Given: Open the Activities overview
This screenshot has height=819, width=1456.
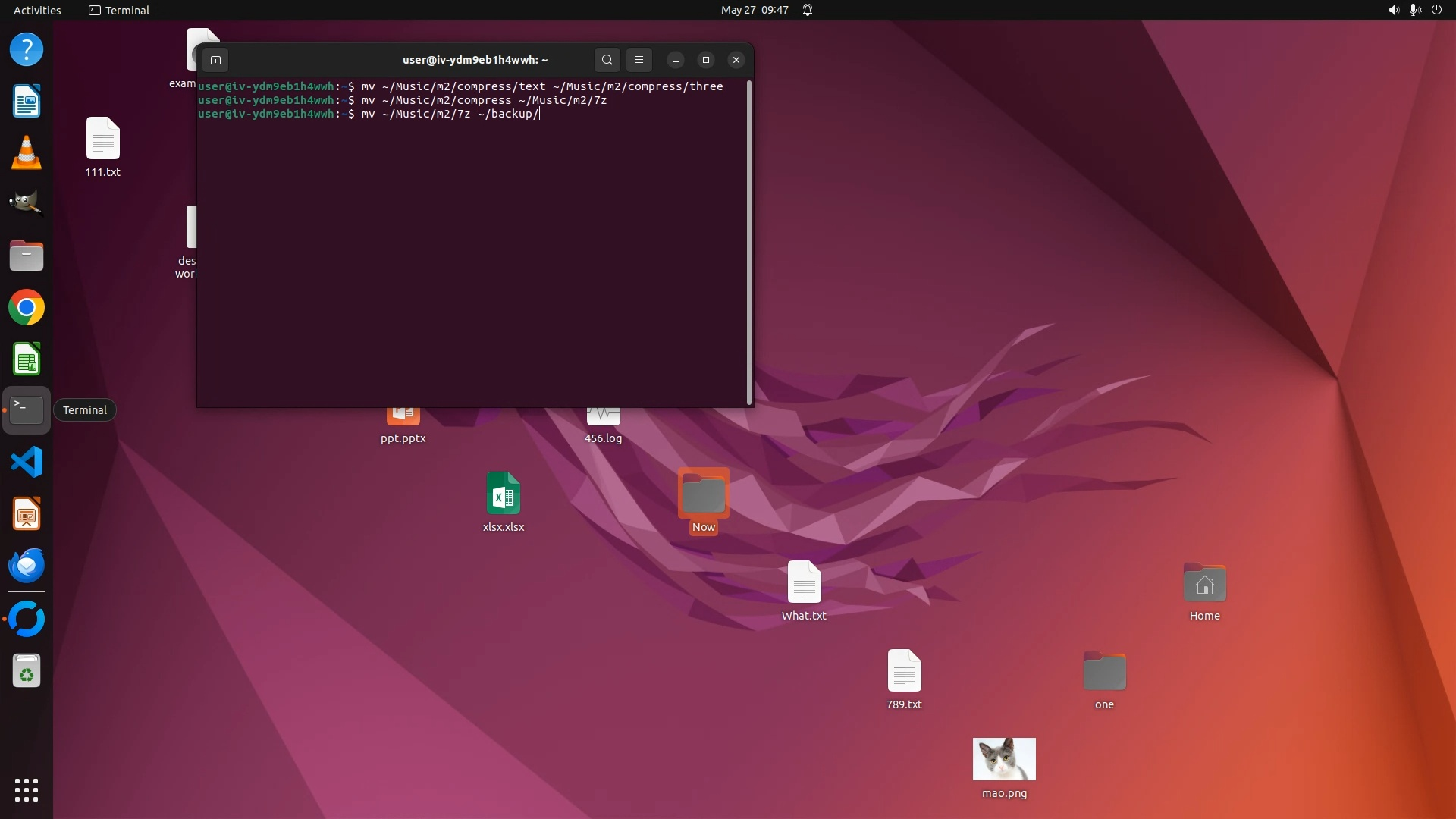Looking at the screenshot, I should click(x=37, y=10).
